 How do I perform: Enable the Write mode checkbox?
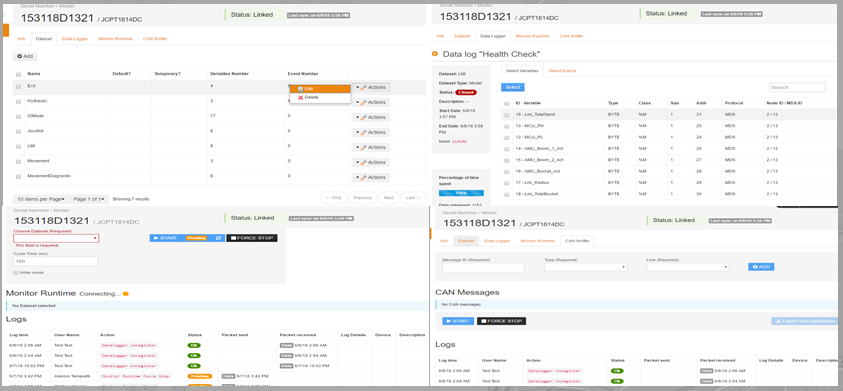coord(16,273)
